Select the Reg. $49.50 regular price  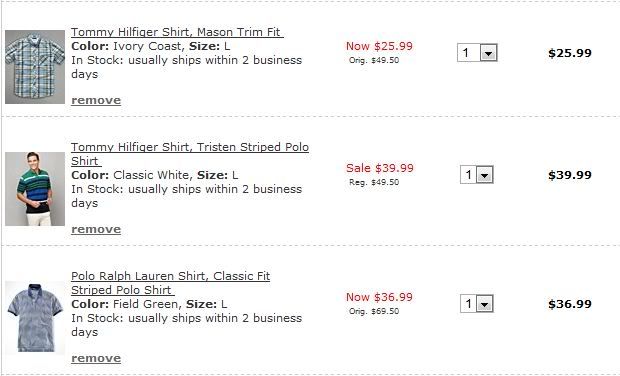374,182
